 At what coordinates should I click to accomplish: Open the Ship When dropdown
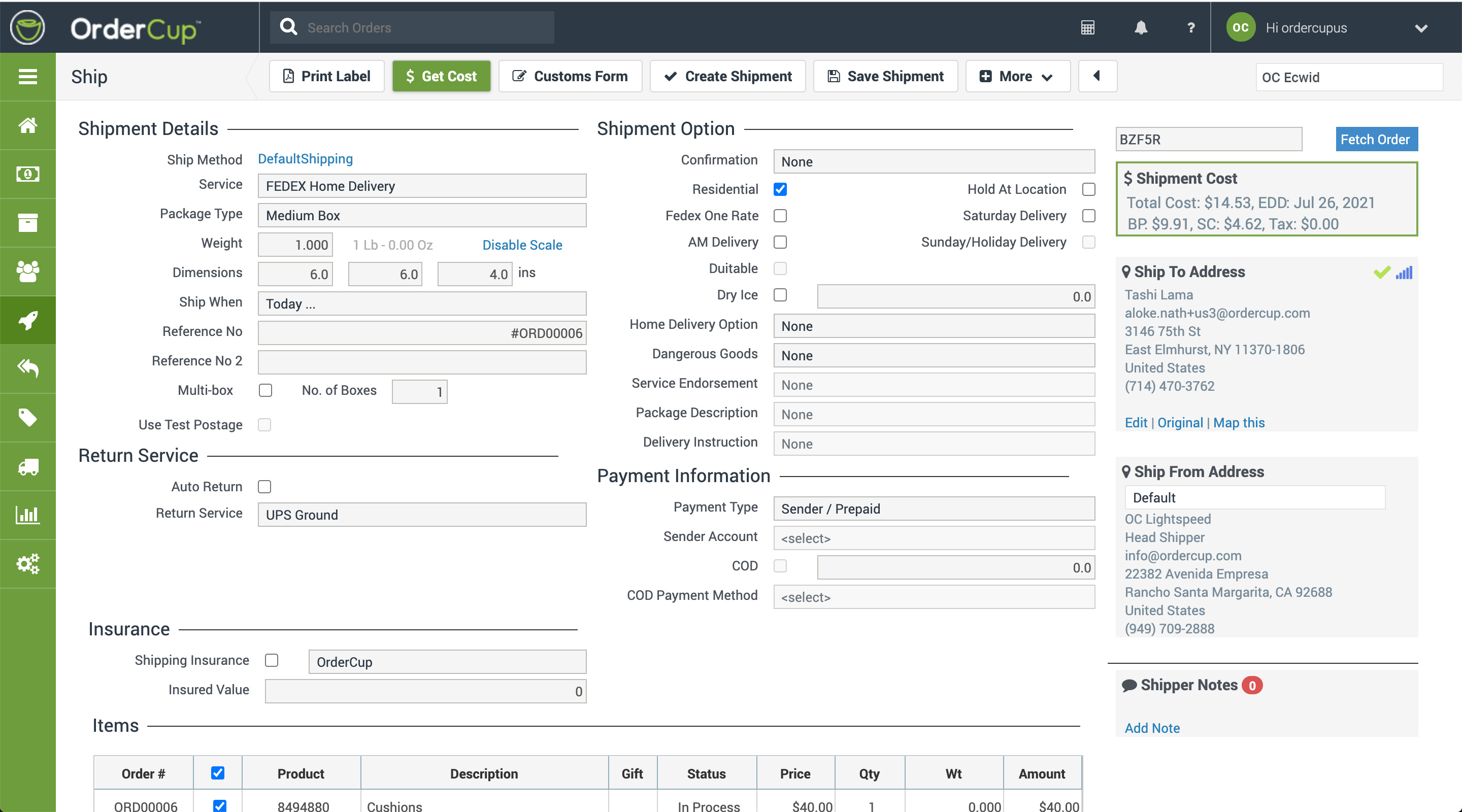[422, 303]
